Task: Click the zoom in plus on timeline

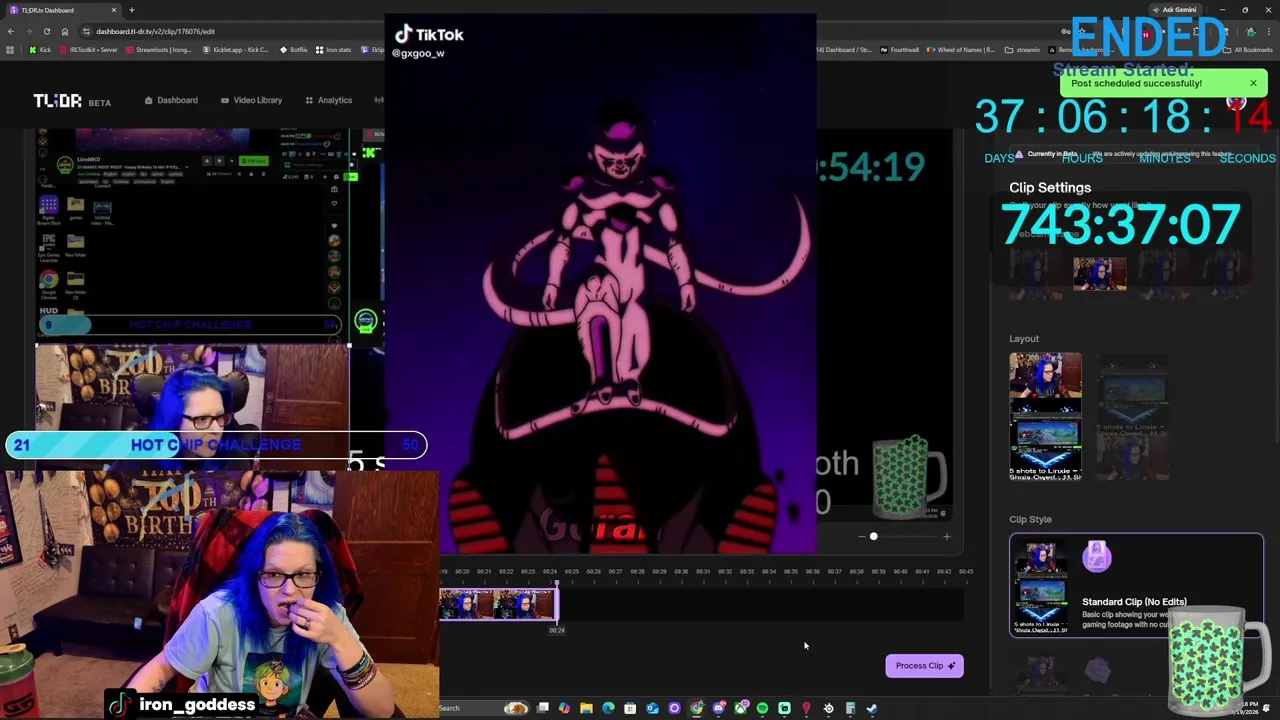Action: tap(946, 537)
